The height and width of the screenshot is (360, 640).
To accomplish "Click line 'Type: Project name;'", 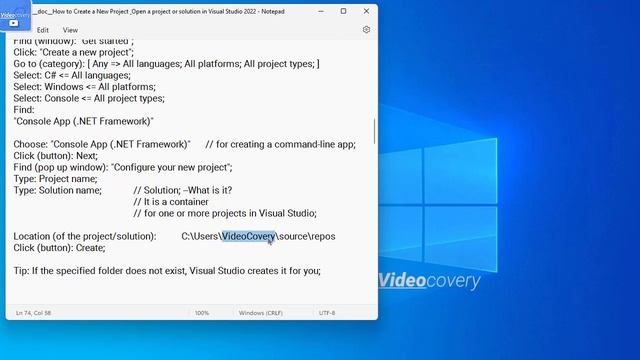I will [x=56, y=179].
